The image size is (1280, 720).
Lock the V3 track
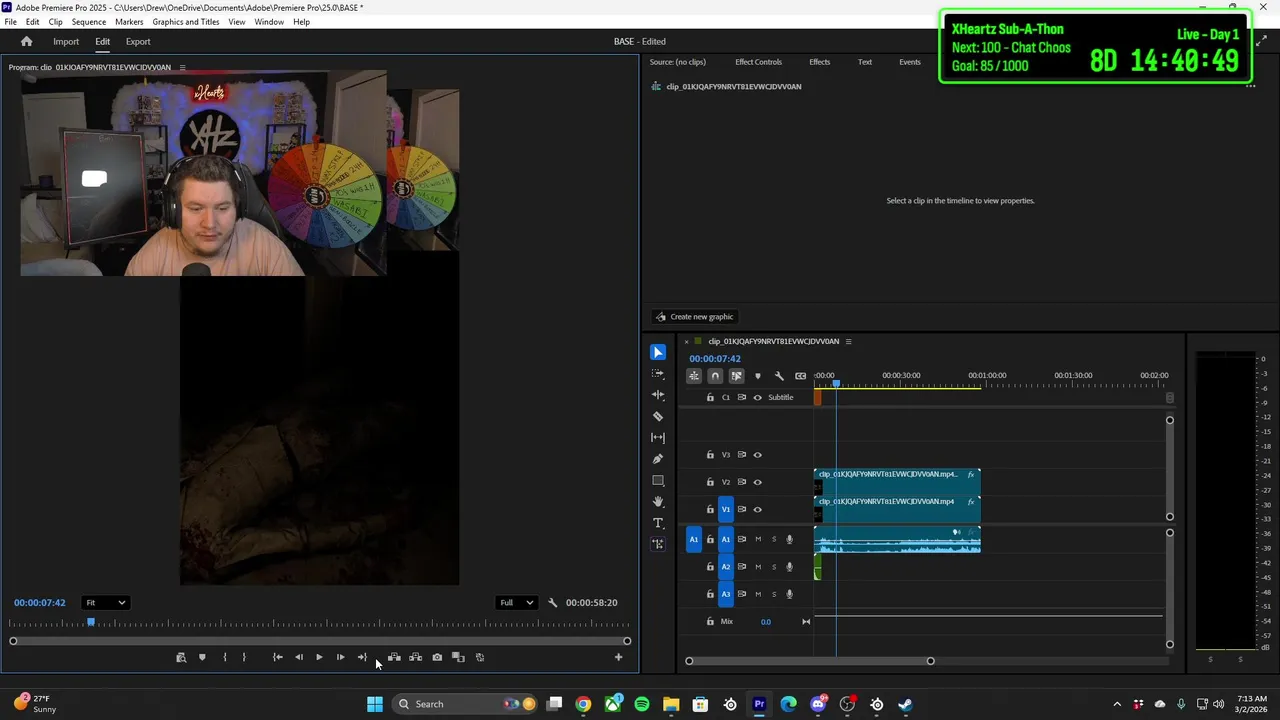(710, 455)
